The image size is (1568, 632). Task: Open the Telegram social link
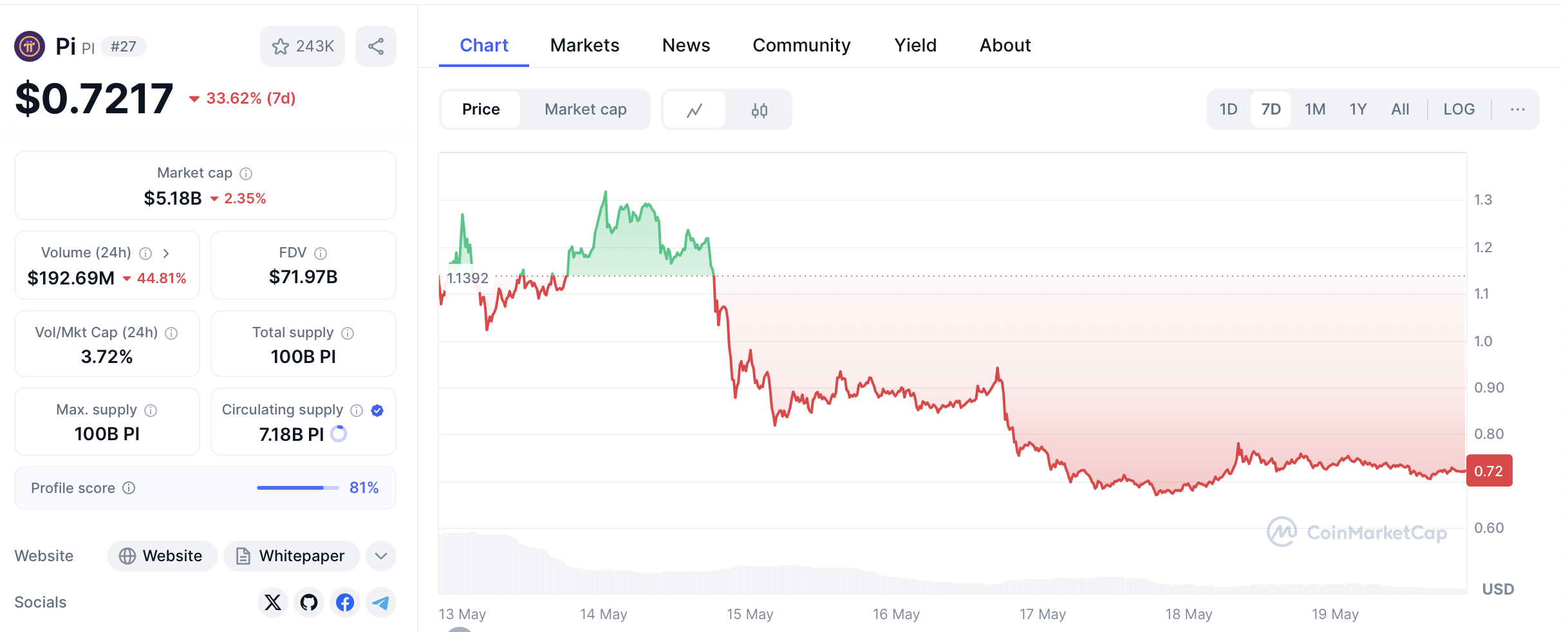[x=380, y=602]
